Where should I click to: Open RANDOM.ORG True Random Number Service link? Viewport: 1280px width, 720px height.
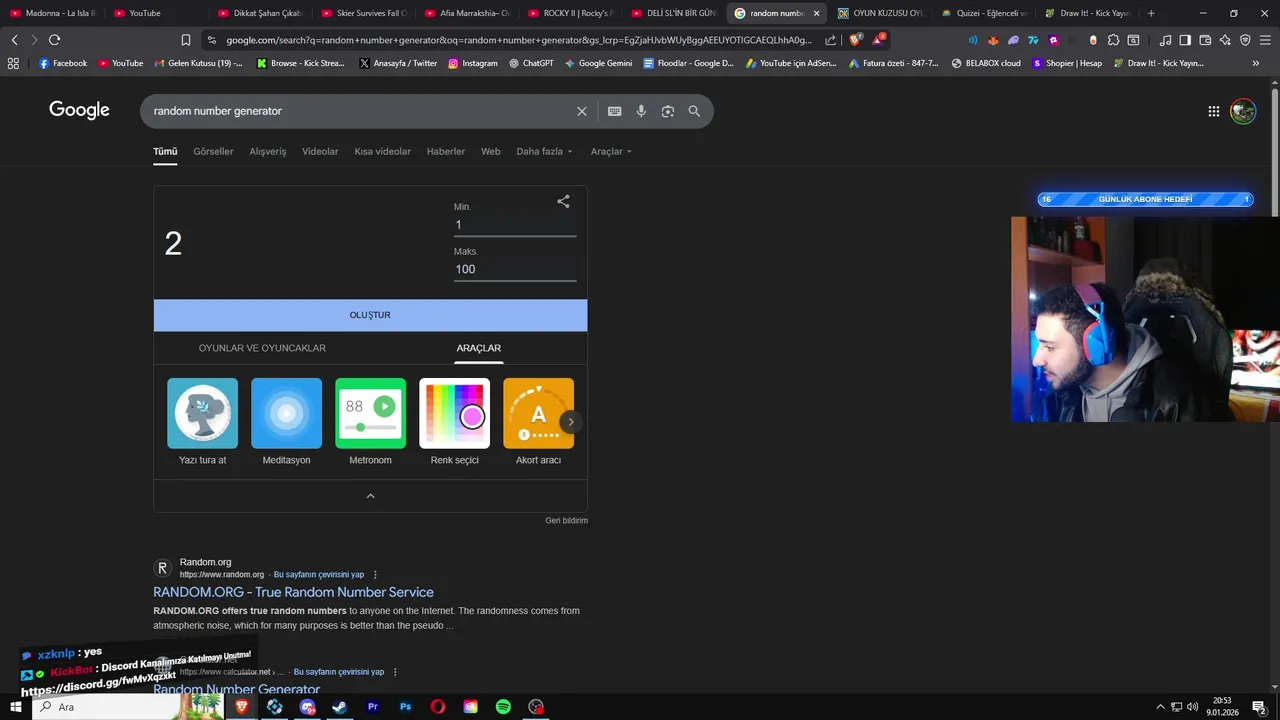coord(293,592)
